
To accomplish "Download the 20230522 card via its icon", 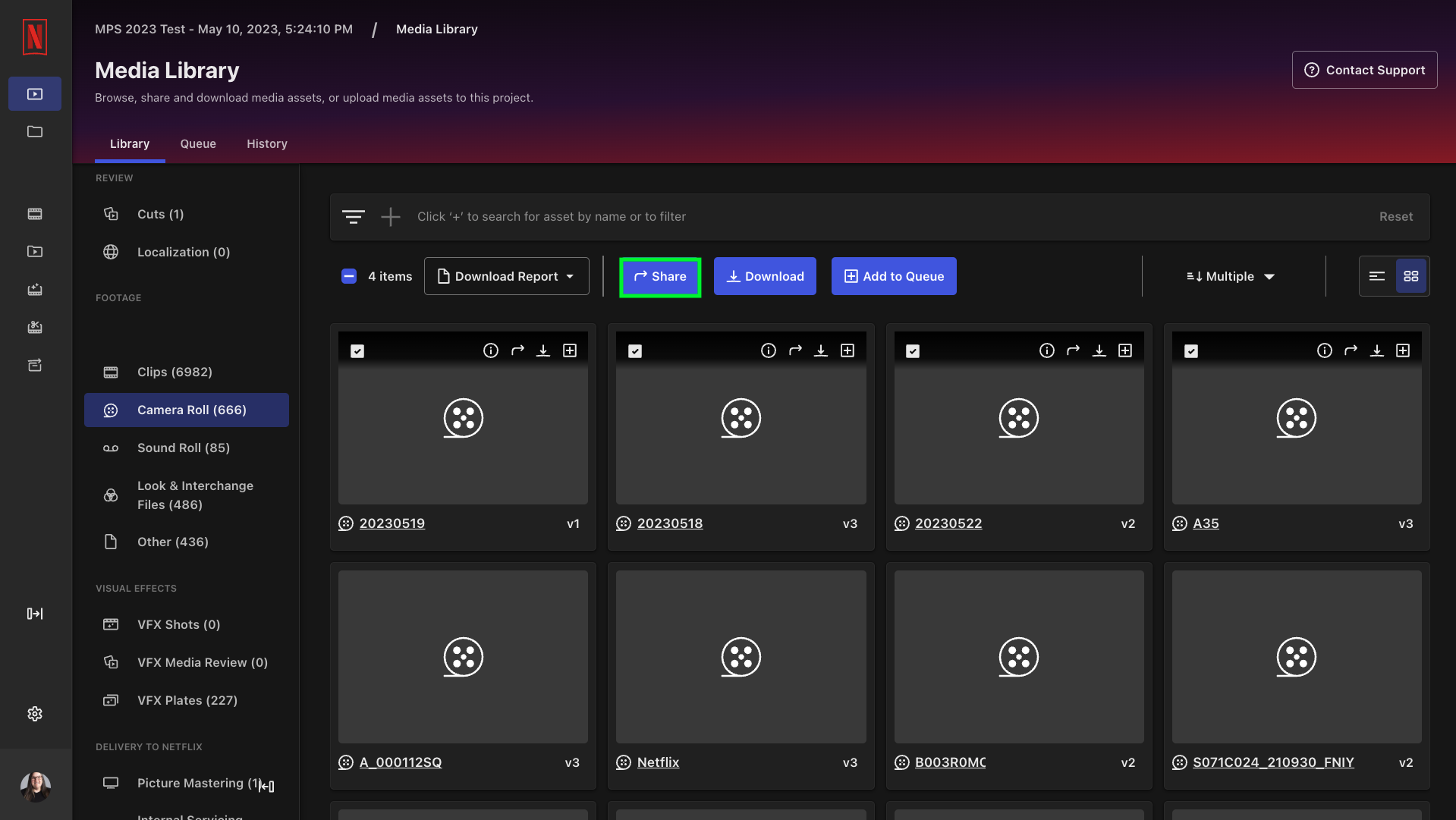I will (1099, 350).
